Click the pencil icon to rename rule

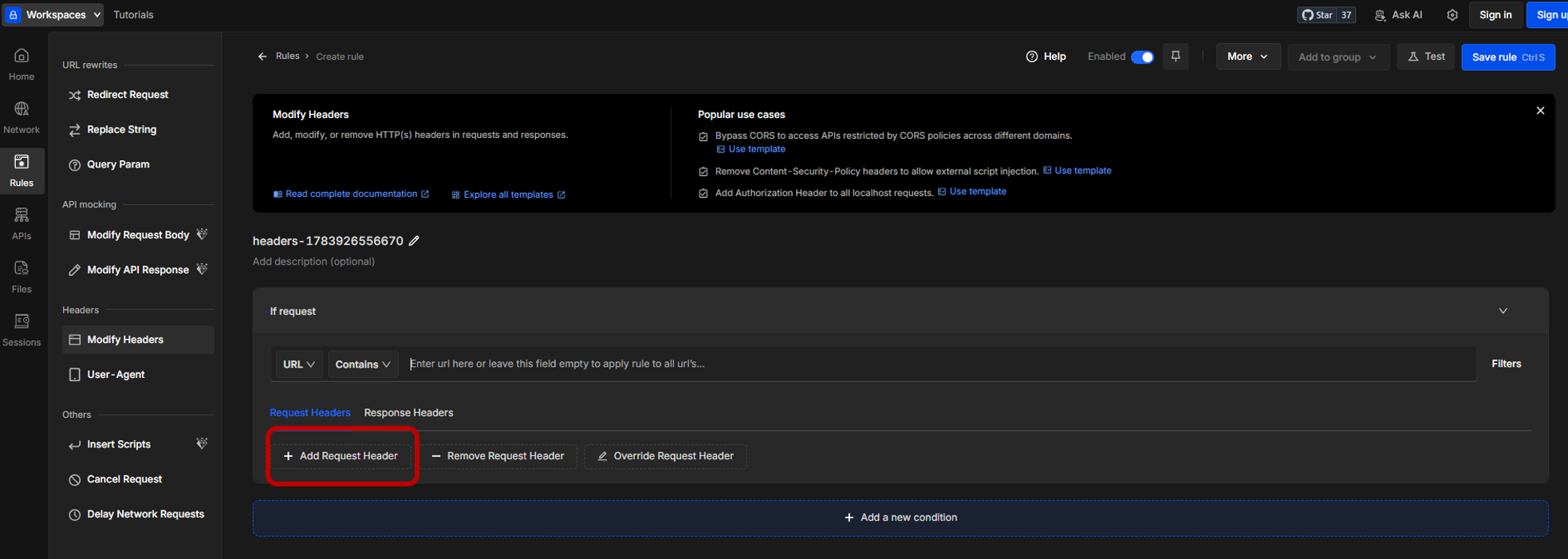tap(414, 241)
